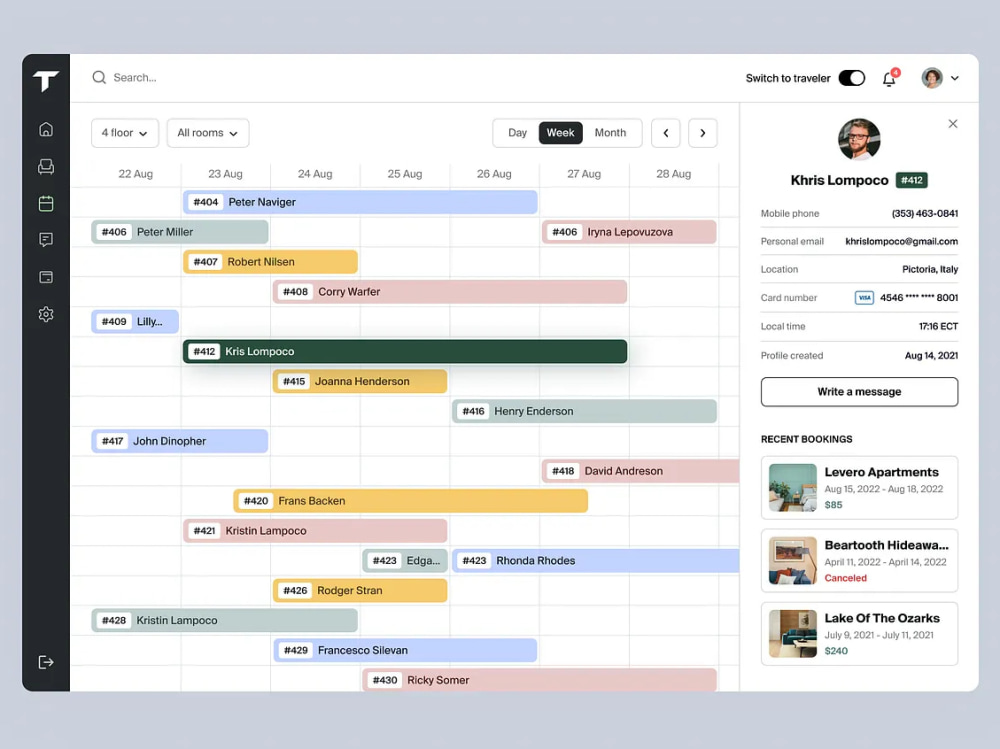Select the #416 Henry Enderson booking
This screenshot has height=749, width=1000.
(x=584, y=412)
